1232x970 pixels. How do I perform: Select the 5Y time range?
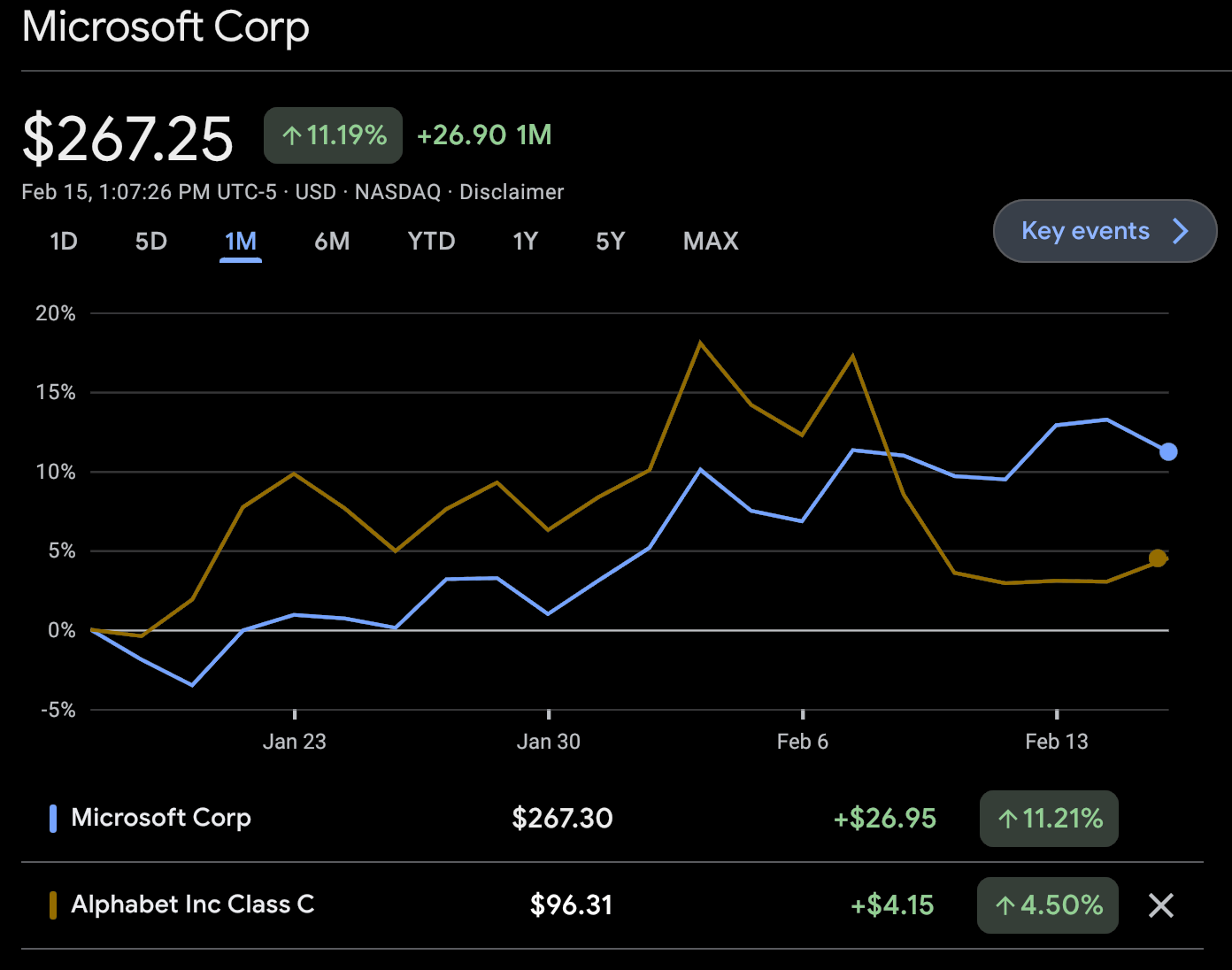click(x=610, y=242)
